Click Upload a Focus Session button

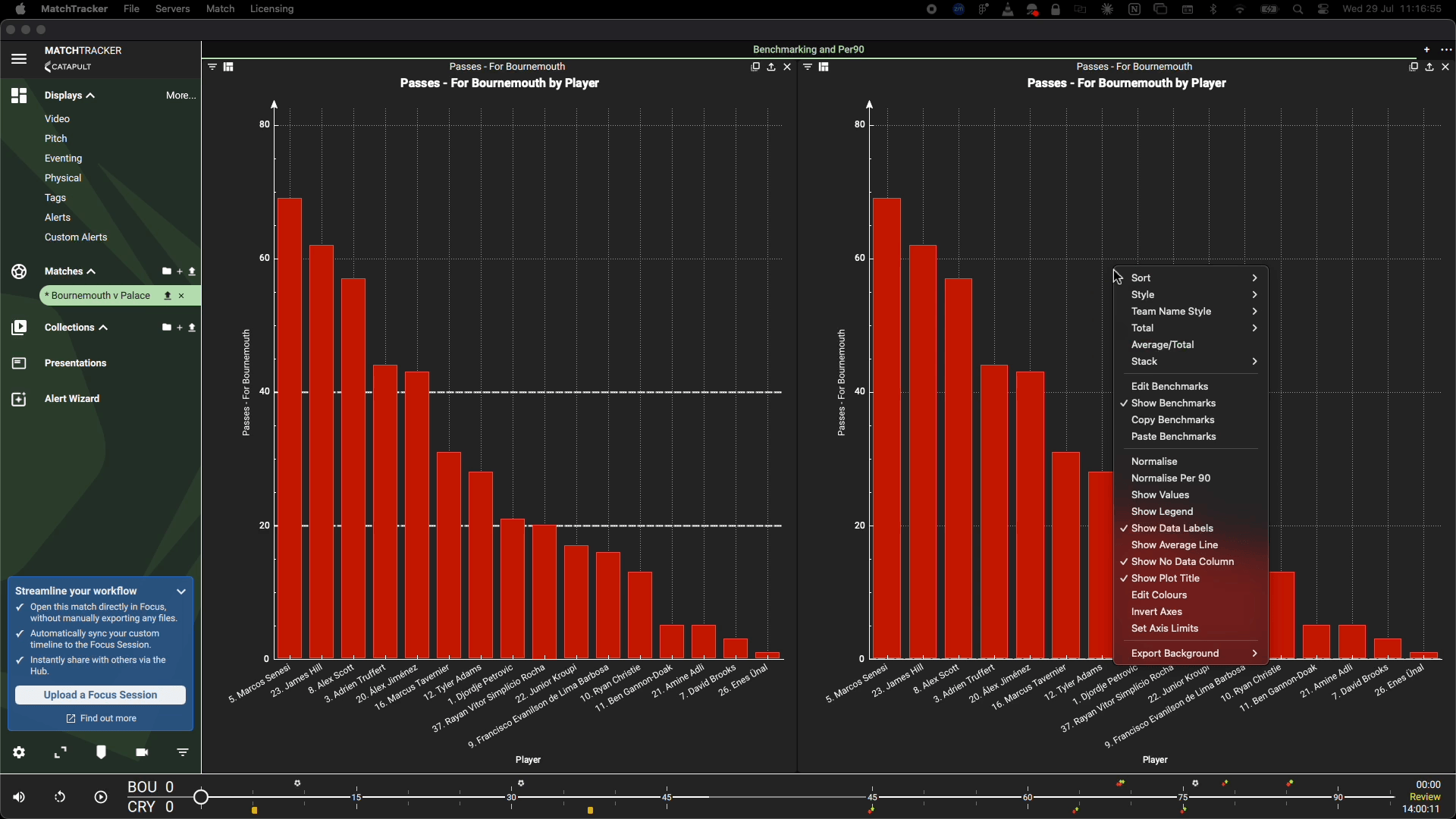point(101,695)
